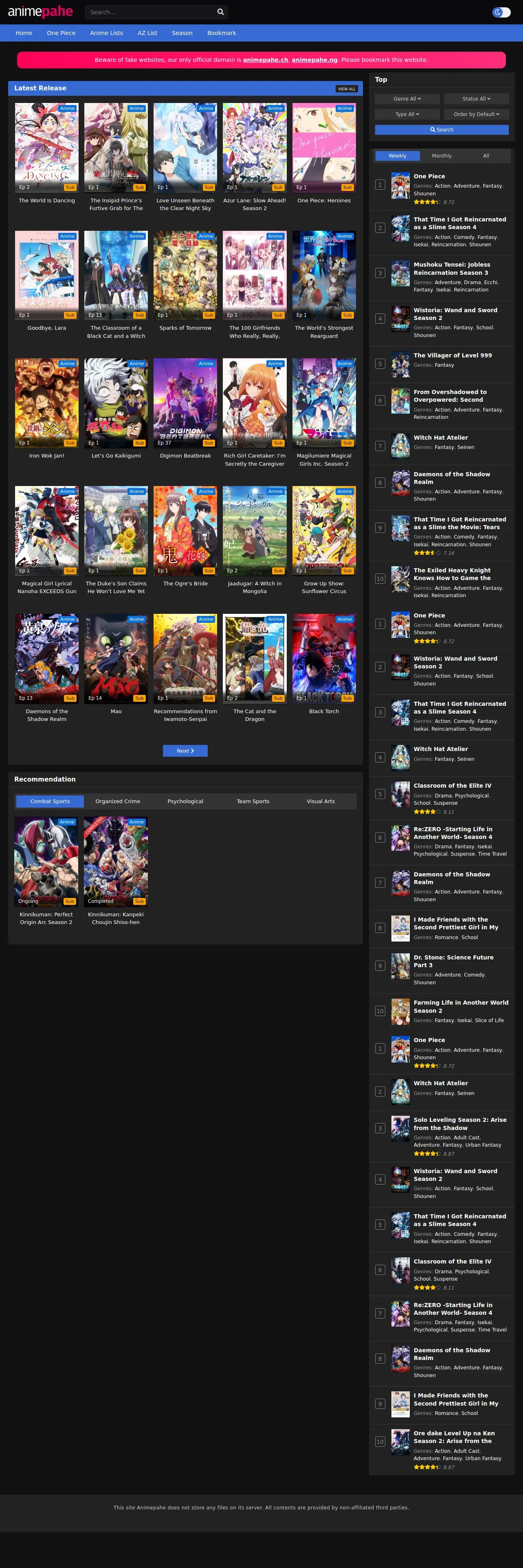Open the Let's Go Kaikigumi poster
The image size is (523, 1568).
pos(116,403)
